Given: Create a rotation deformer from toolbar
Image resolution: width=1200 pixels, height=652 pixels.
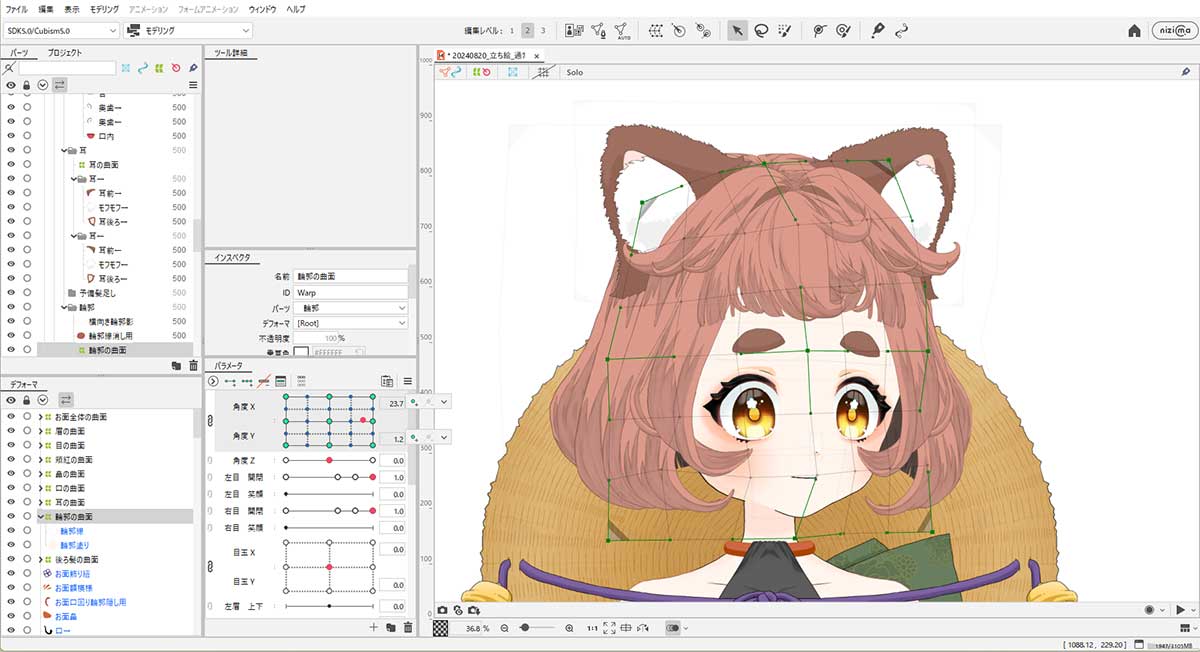Looking at the screenshot, I should tap(679, 31).
